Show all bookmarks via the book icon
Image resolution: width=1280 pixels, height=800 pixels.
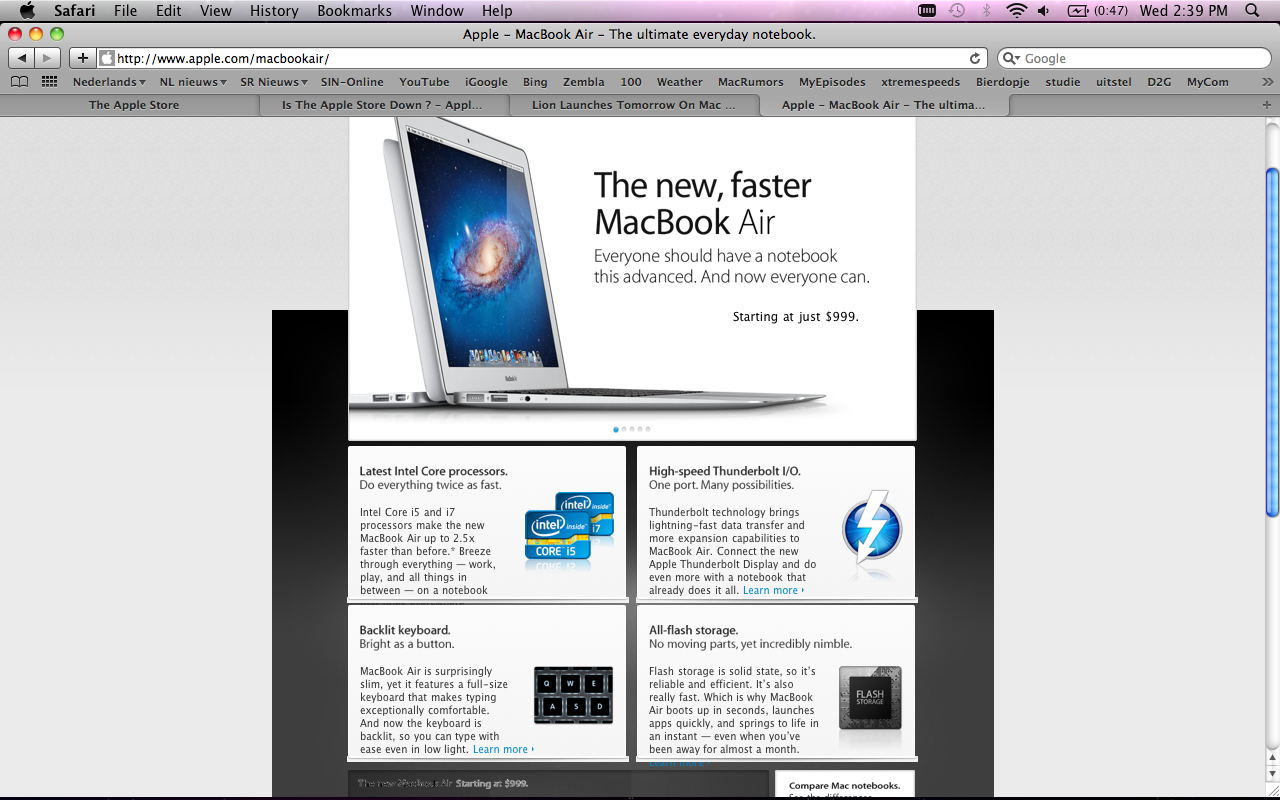(19, 82)
